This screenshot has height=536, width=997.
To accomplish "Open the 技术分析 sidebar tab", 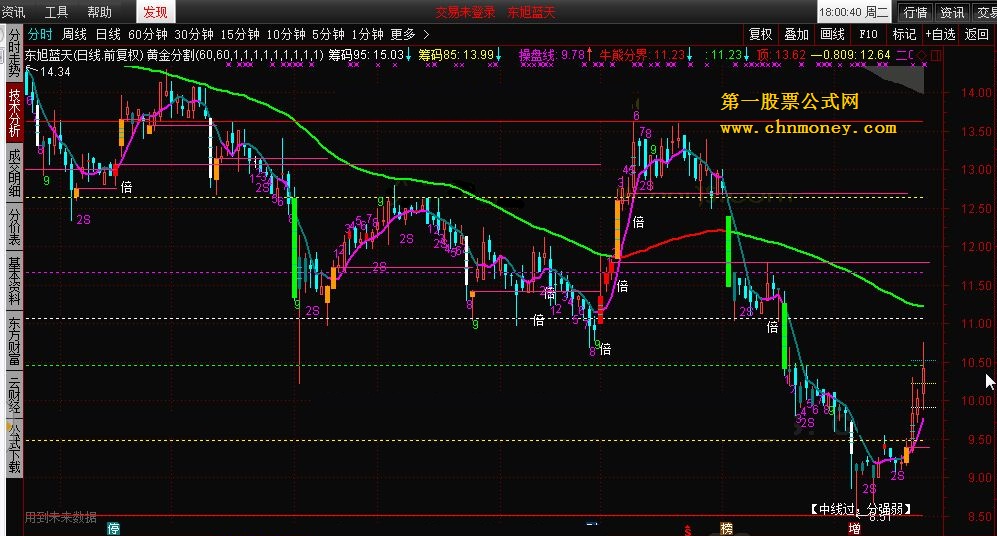I will (14, 113).
